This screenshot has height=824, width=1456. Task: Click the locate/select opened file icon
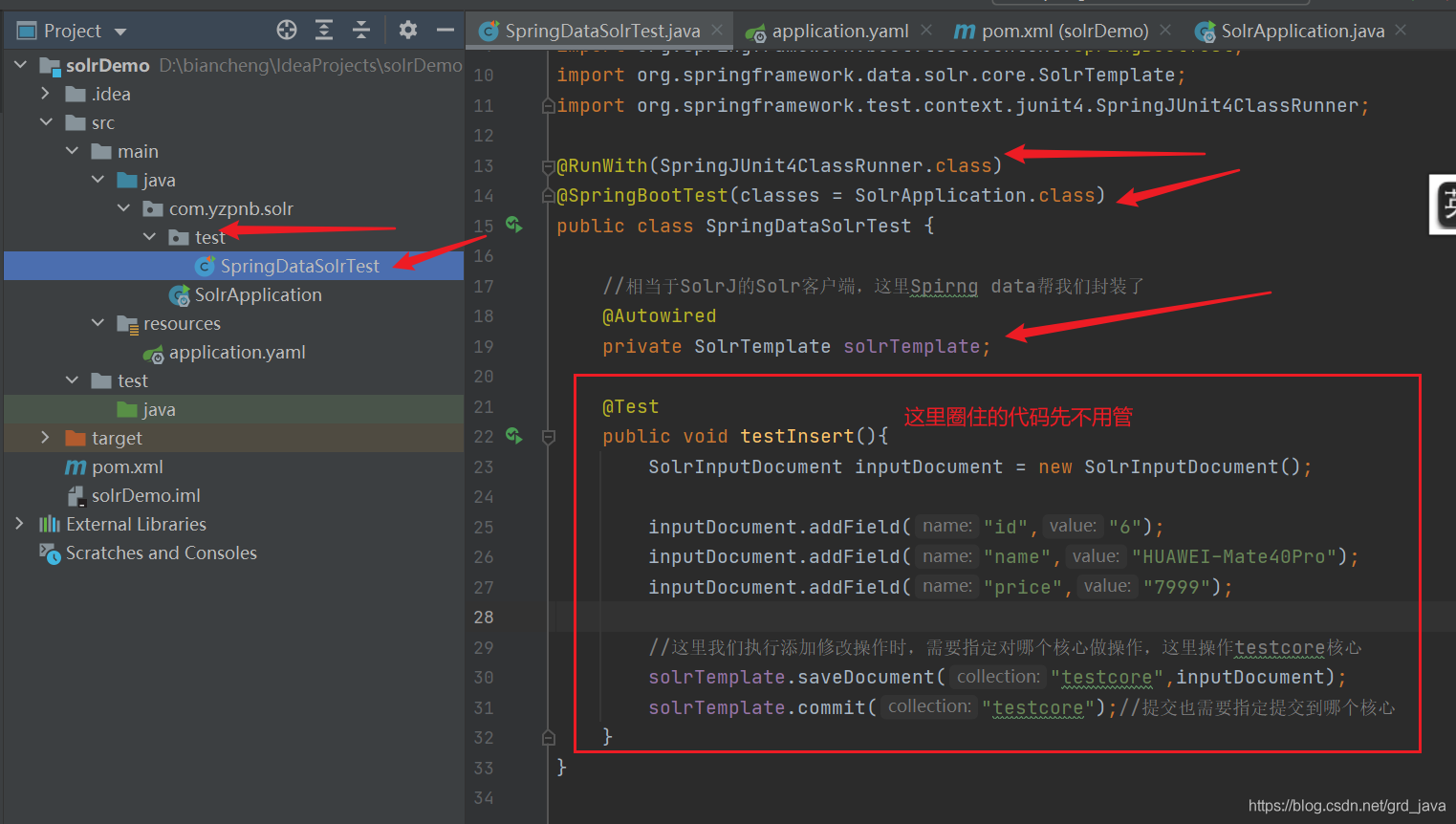287,30
